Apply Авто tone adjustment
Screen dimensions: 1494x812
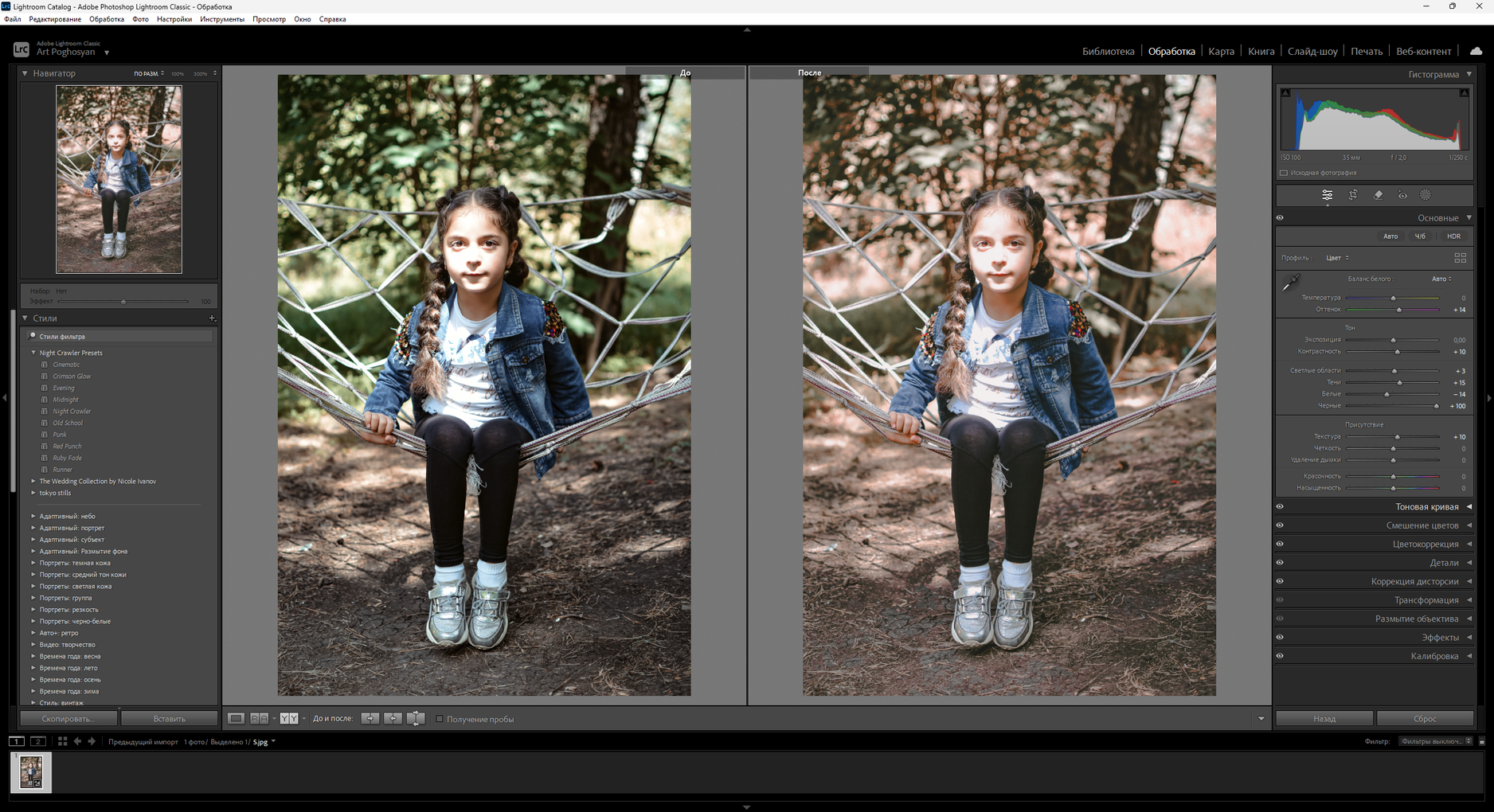1390,236
